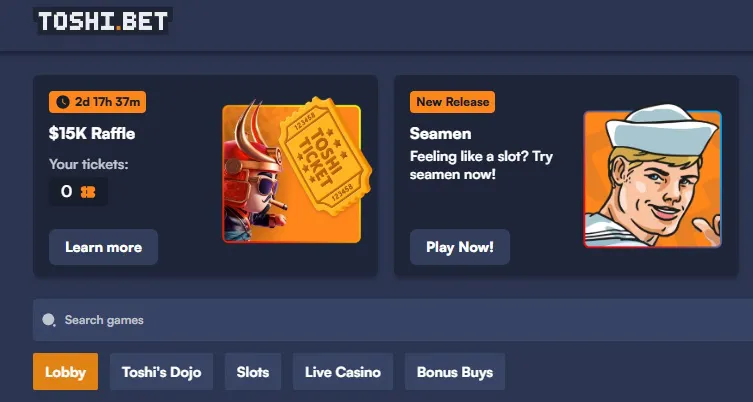This screenshot has height=402, width=753.
Task: Select the Lobby tab
Action: pos(65,372)
